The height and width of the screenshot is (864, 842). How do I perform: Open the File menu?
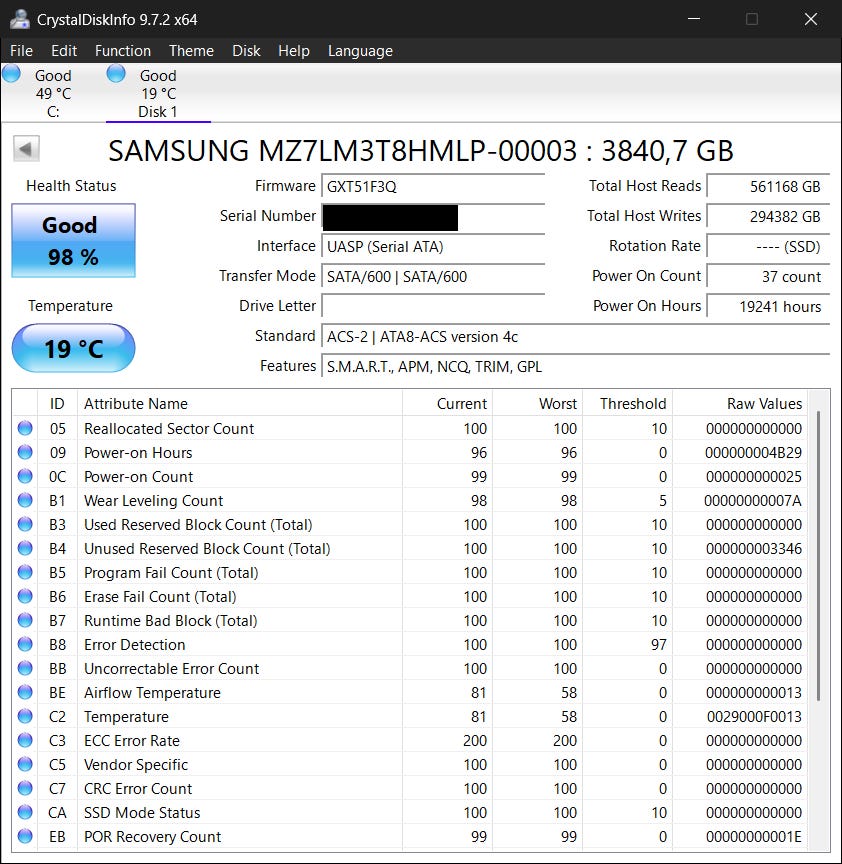(x=21, y=51)
